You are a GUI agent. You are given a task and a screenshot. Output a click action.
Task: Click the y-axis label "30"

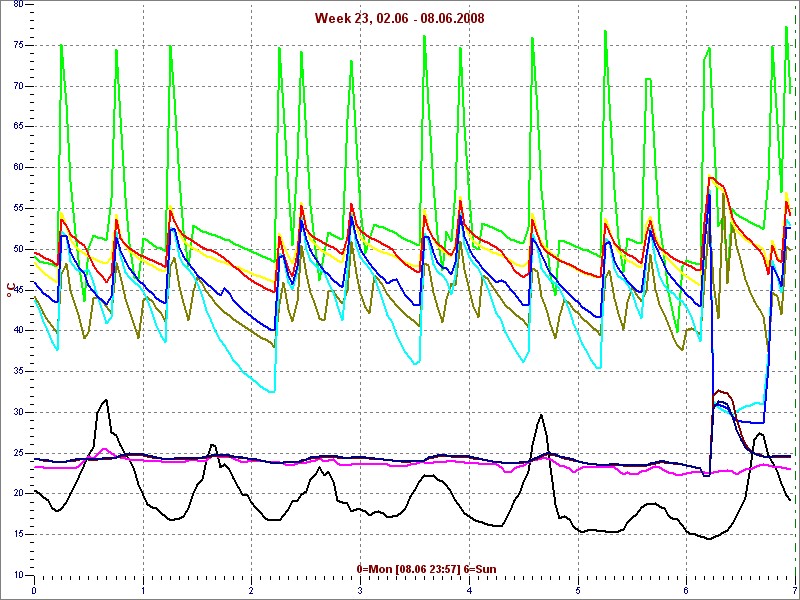[17, 412]
